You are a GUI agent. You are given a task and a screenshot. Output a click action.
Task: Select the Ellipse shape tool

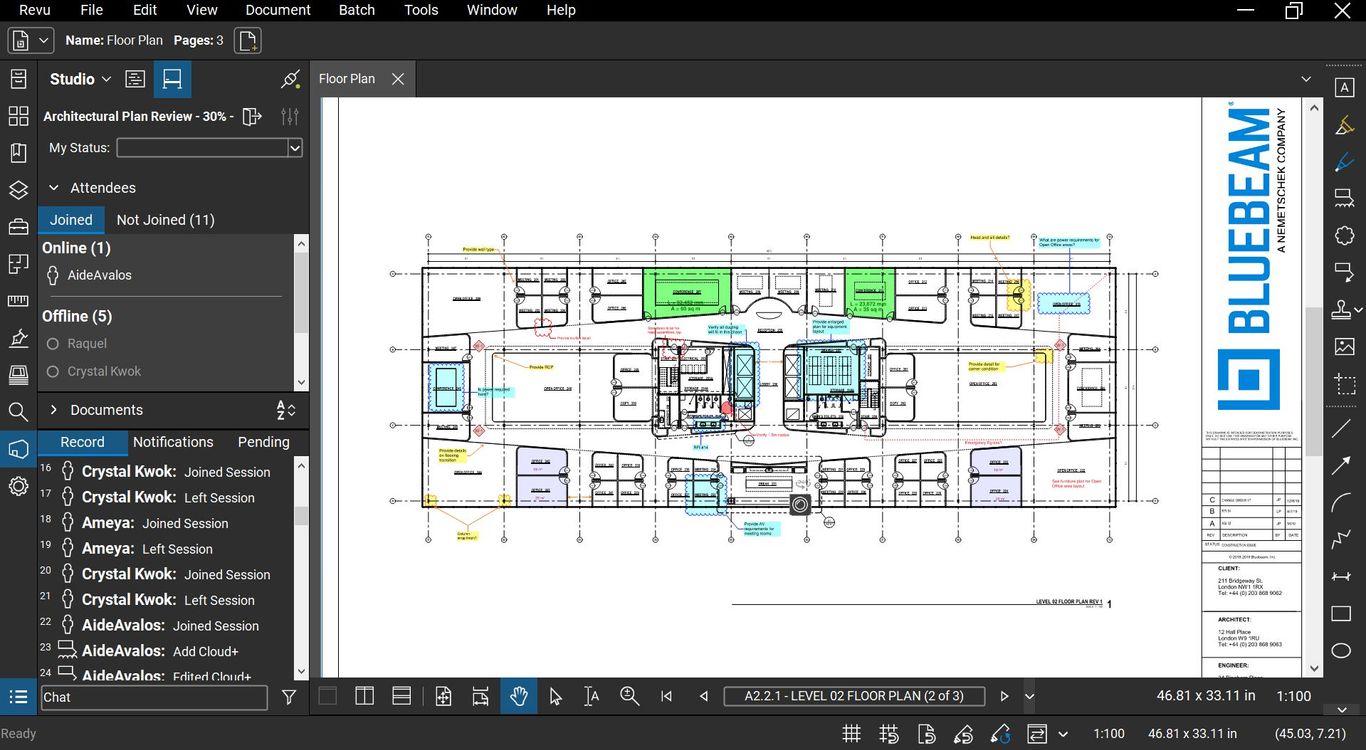click(1344, 650)
